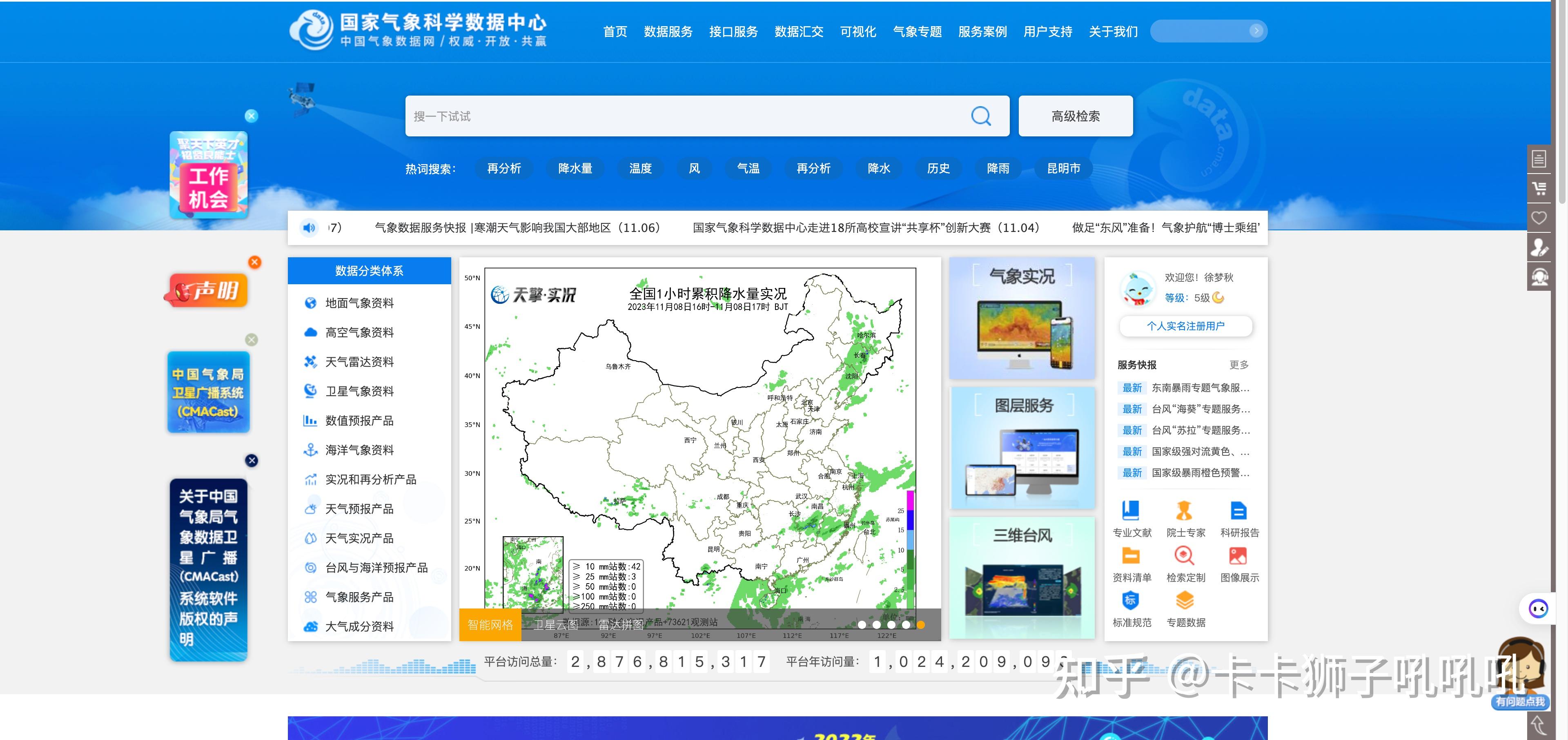Open 关于我们 menu
The image size is (1568, 740).
point(1113,31)
